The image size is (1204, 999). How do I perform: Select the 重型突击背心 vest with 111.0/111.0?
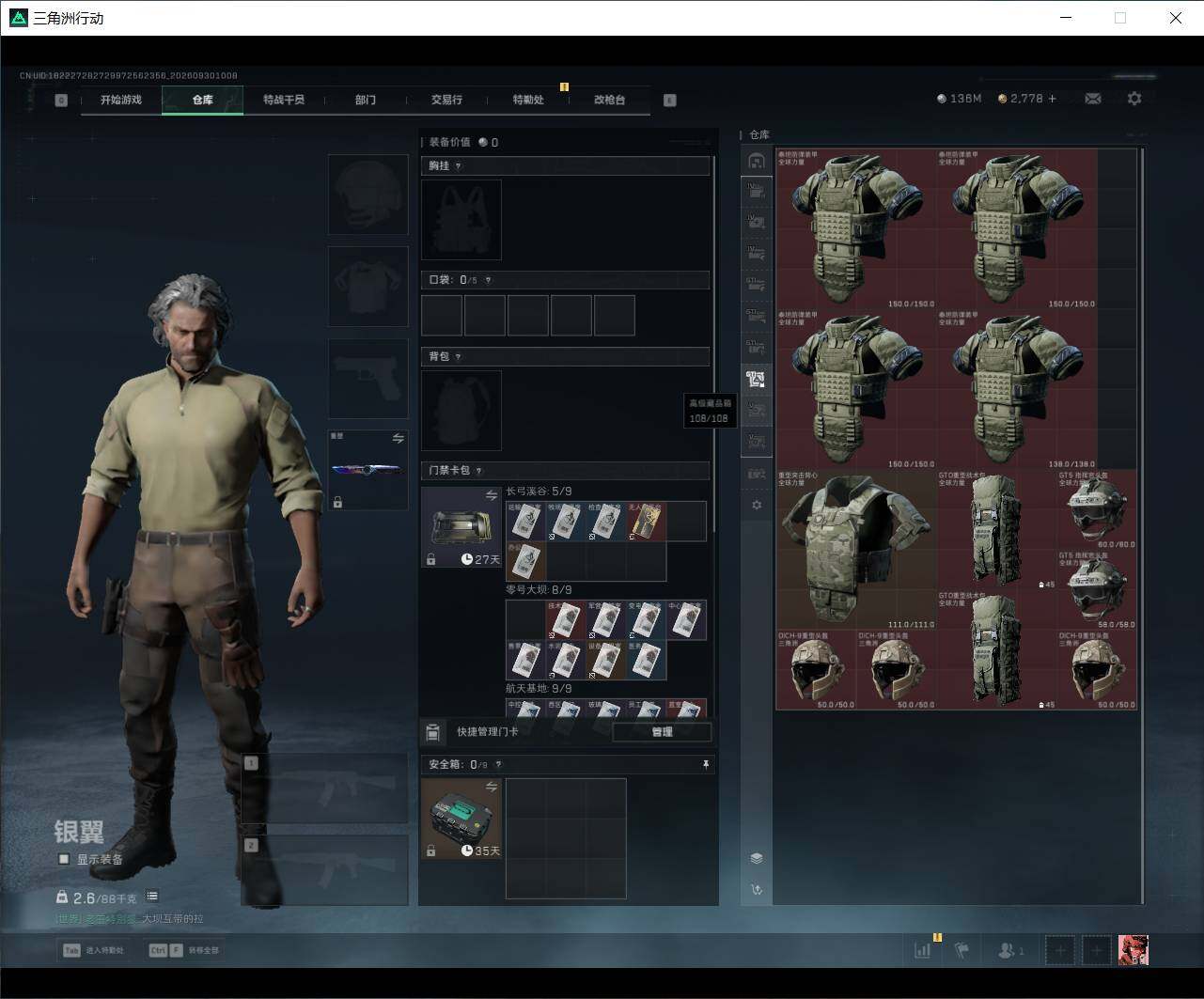[856, 550]
